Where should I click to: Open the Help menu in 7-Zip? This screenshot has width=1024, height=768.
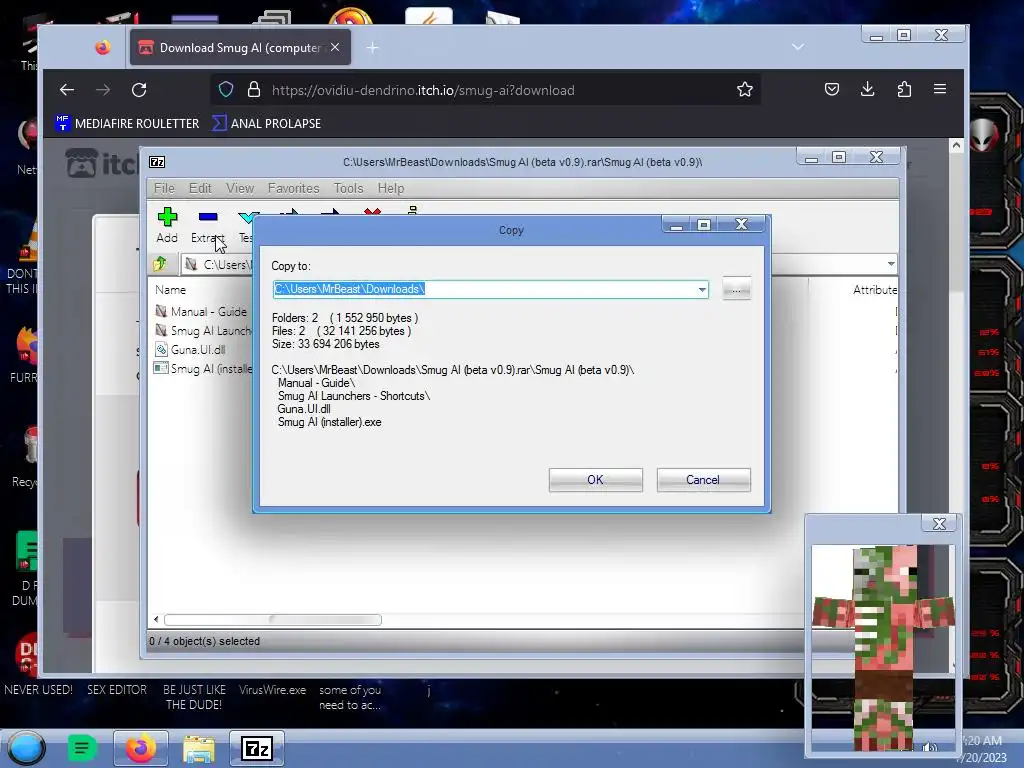click(391, 188)
